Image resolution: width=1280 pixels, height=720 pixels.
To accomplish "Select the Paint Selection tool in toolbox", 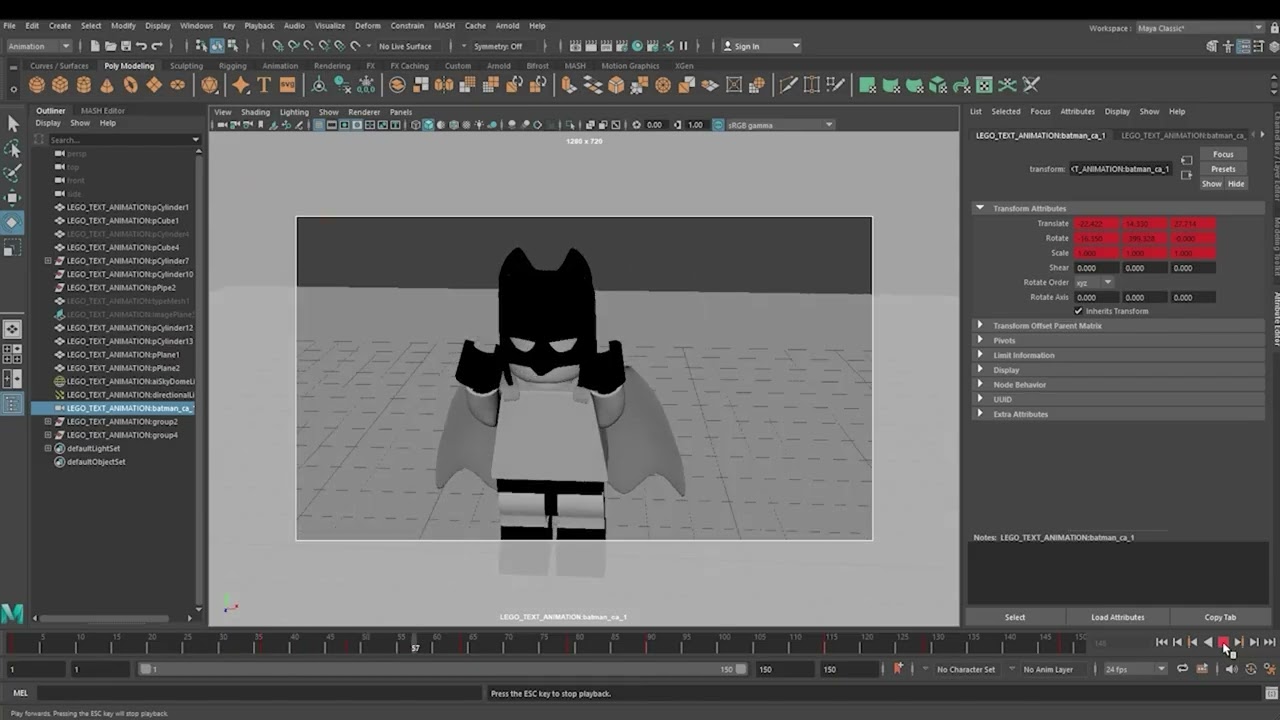I will (x=13, y=173).
